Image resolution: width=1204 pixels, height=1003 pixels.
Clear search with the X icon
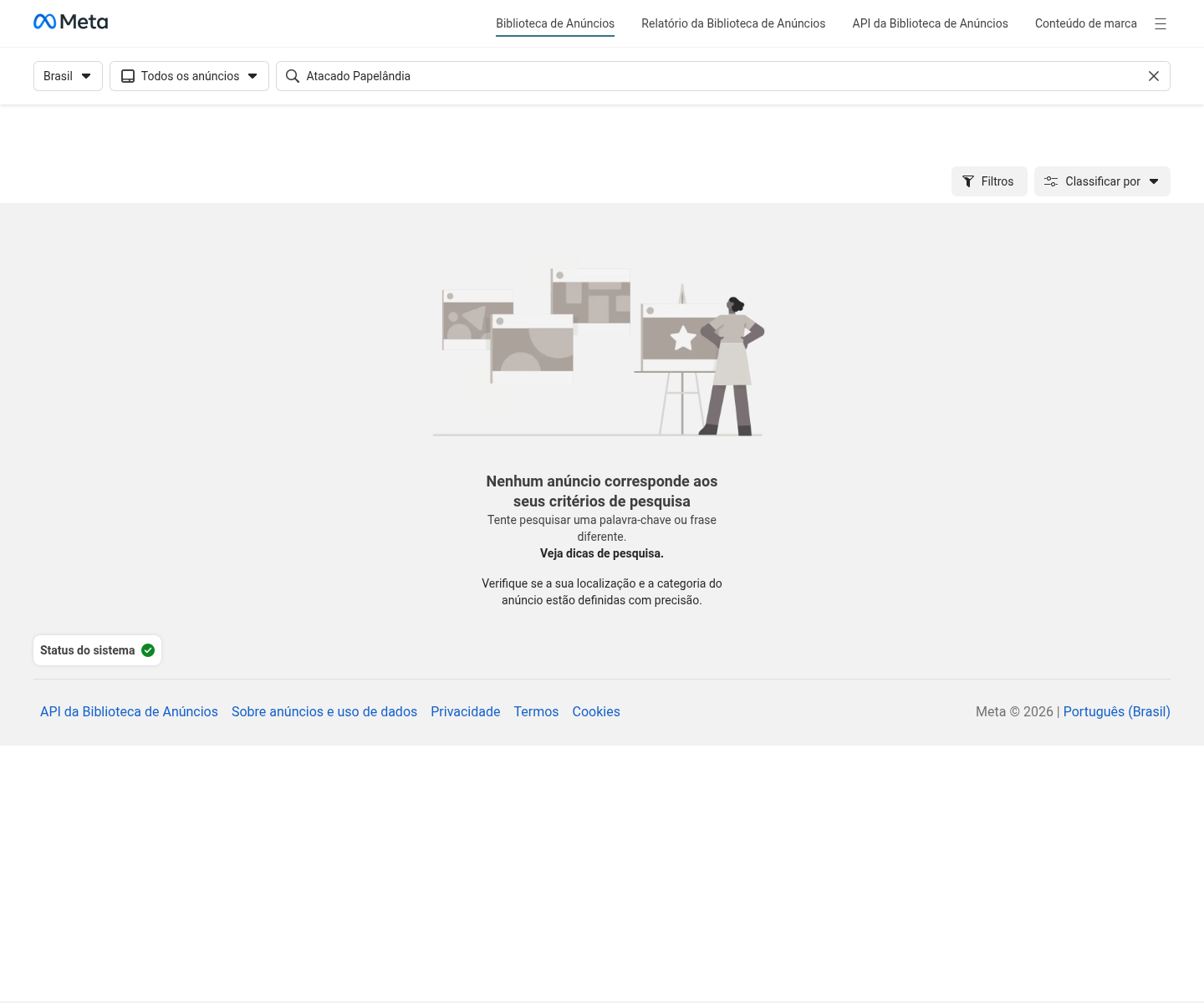[x=1154, y=76]
